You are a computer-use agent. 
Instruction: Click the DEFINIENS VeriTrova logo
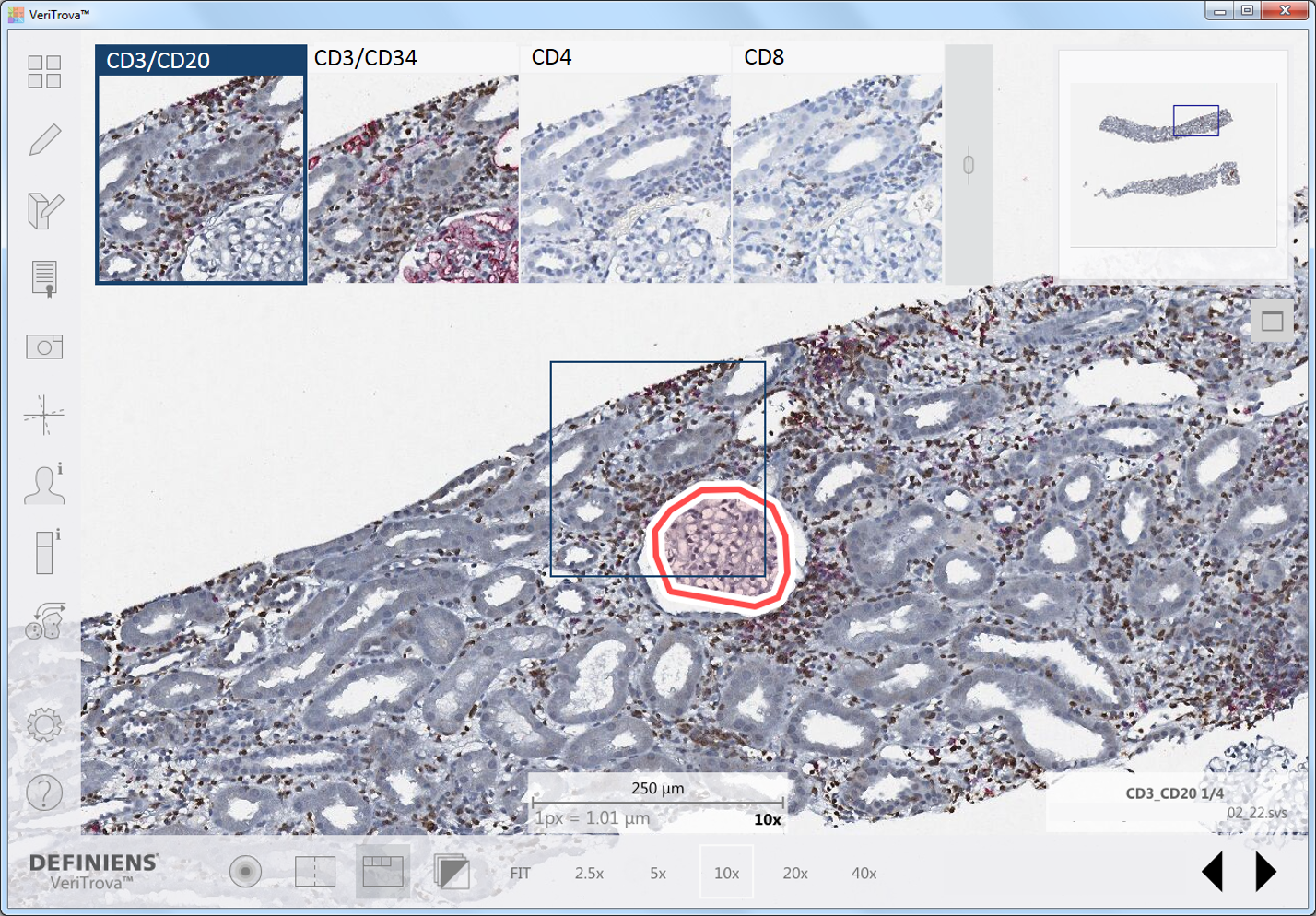93,871
